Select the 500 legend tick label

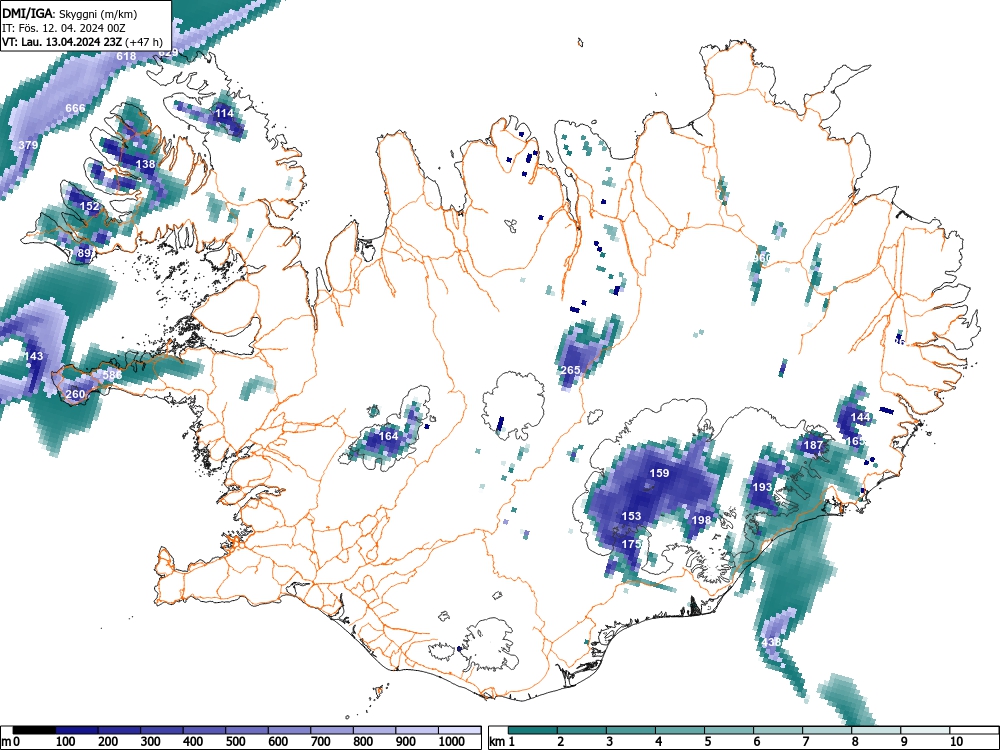(235, 742)
